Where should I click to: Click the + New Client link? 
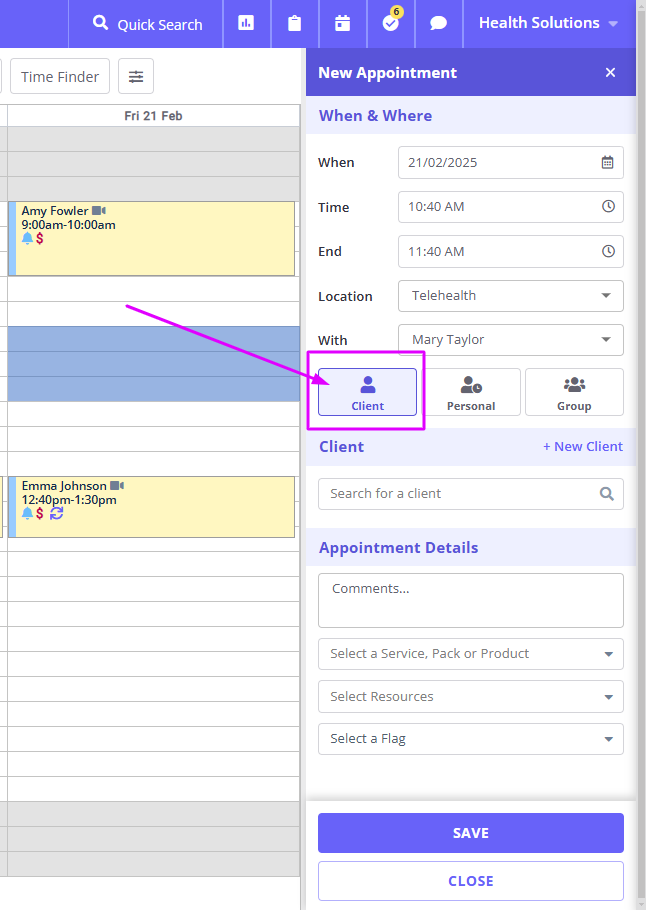(x=582, y=447)
